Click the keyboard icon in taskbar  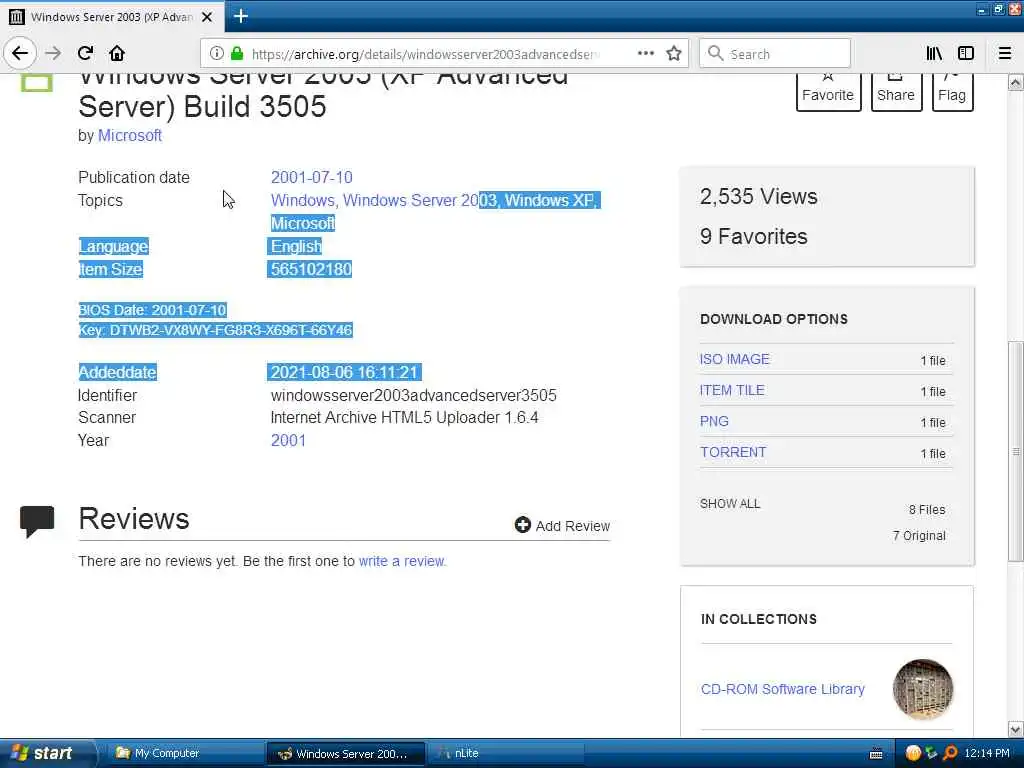(x=876, y=754)
